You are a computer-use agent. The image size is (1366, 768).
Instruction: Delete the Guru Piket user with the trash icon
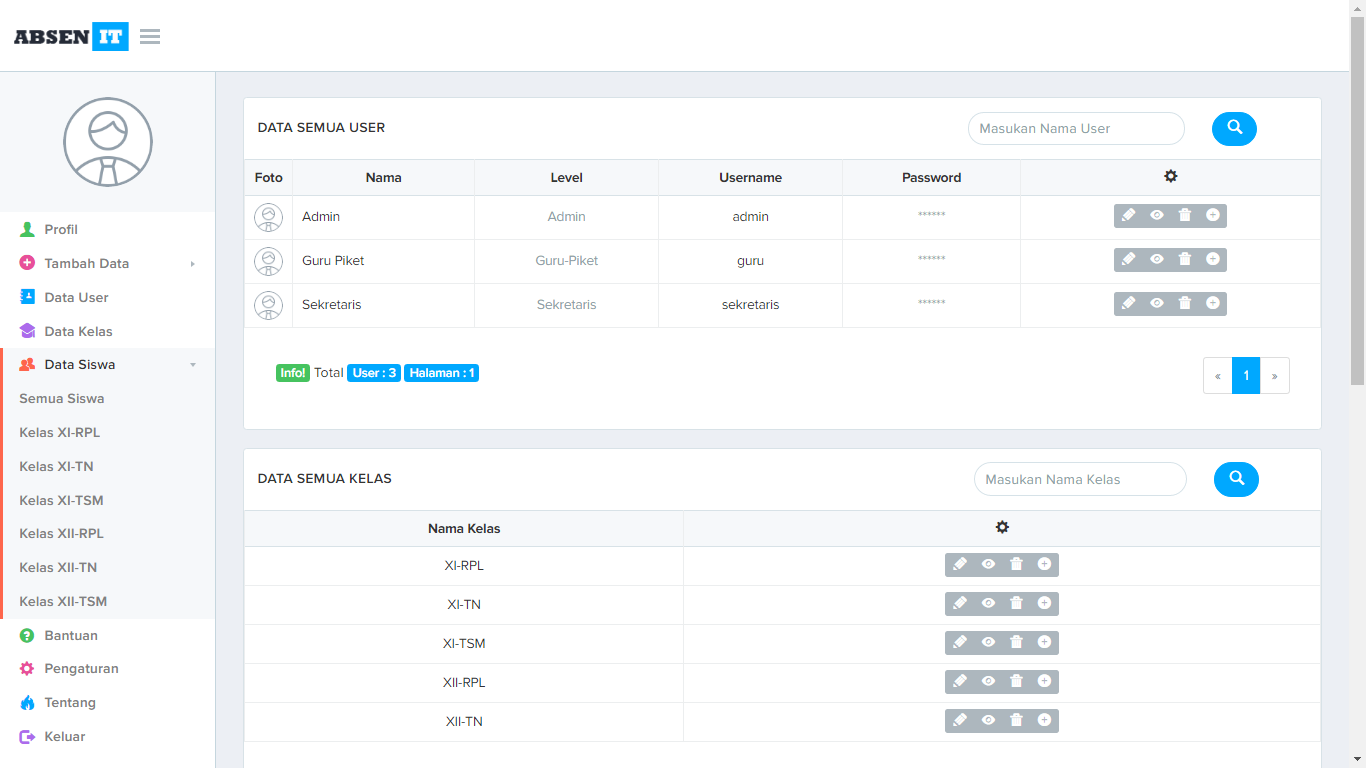click(x=1185, y=259)
